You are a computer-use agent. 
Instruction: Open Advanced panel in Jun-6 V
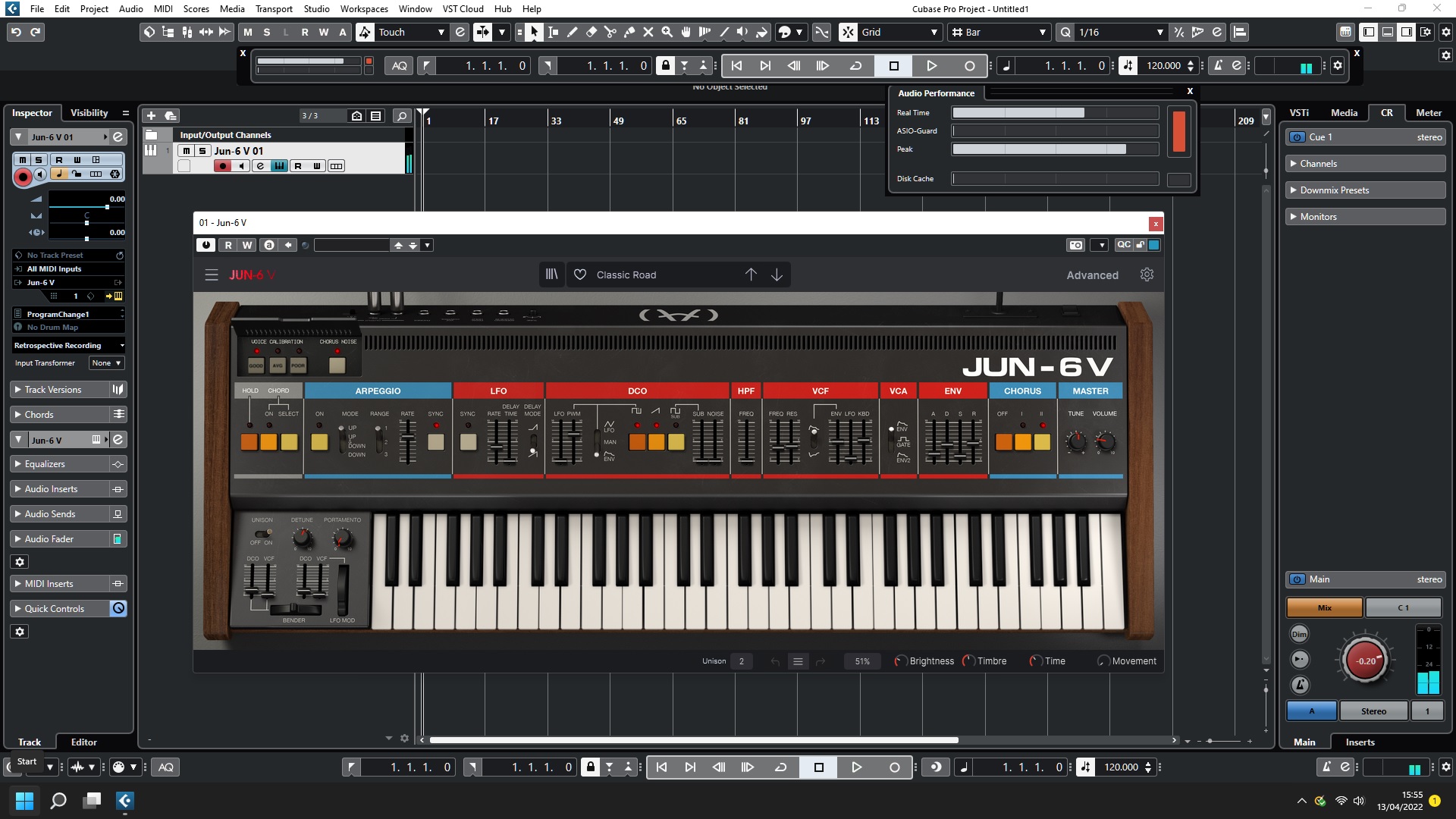coord(1092,275)
